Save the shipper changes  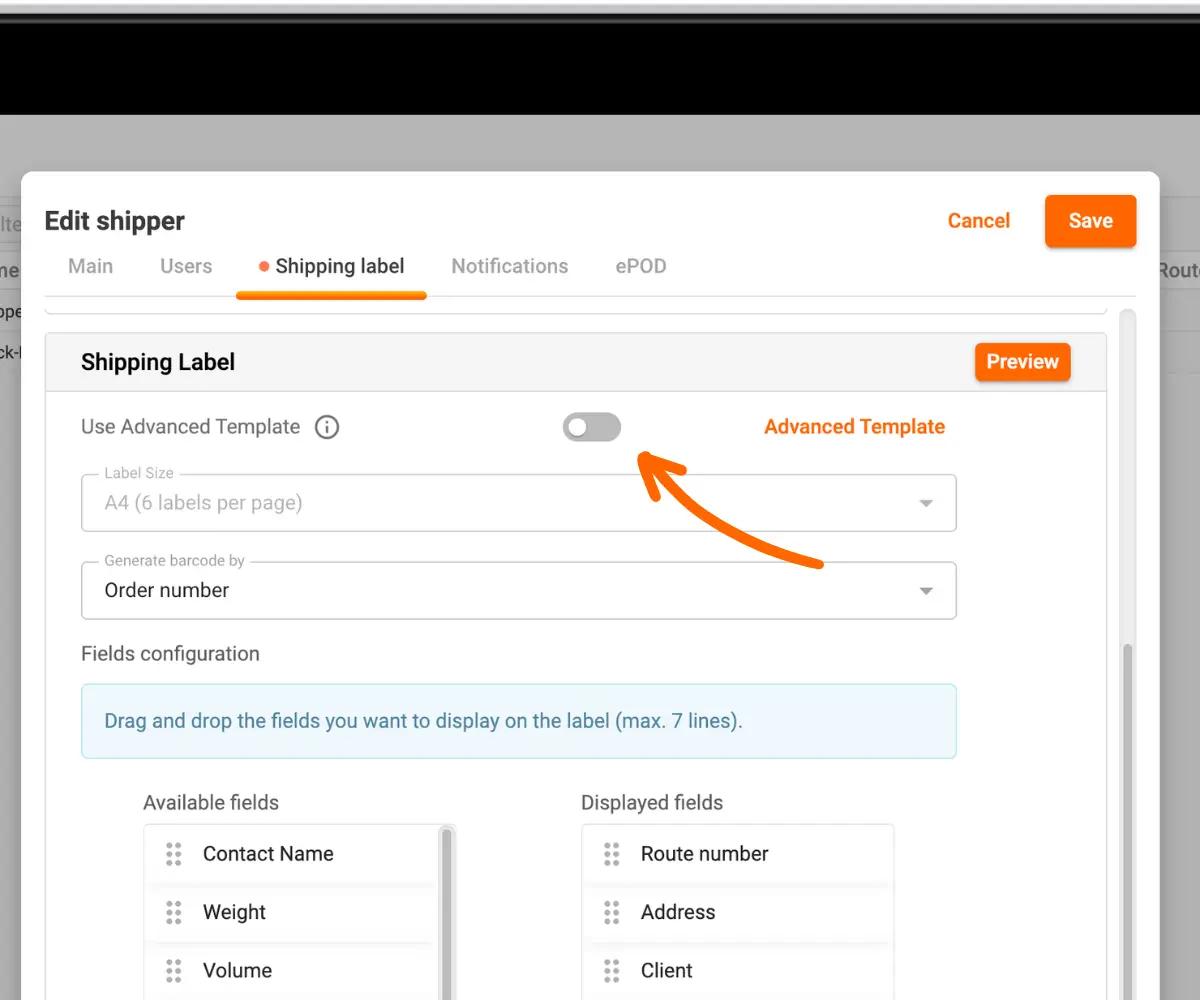pos(1090,221)
